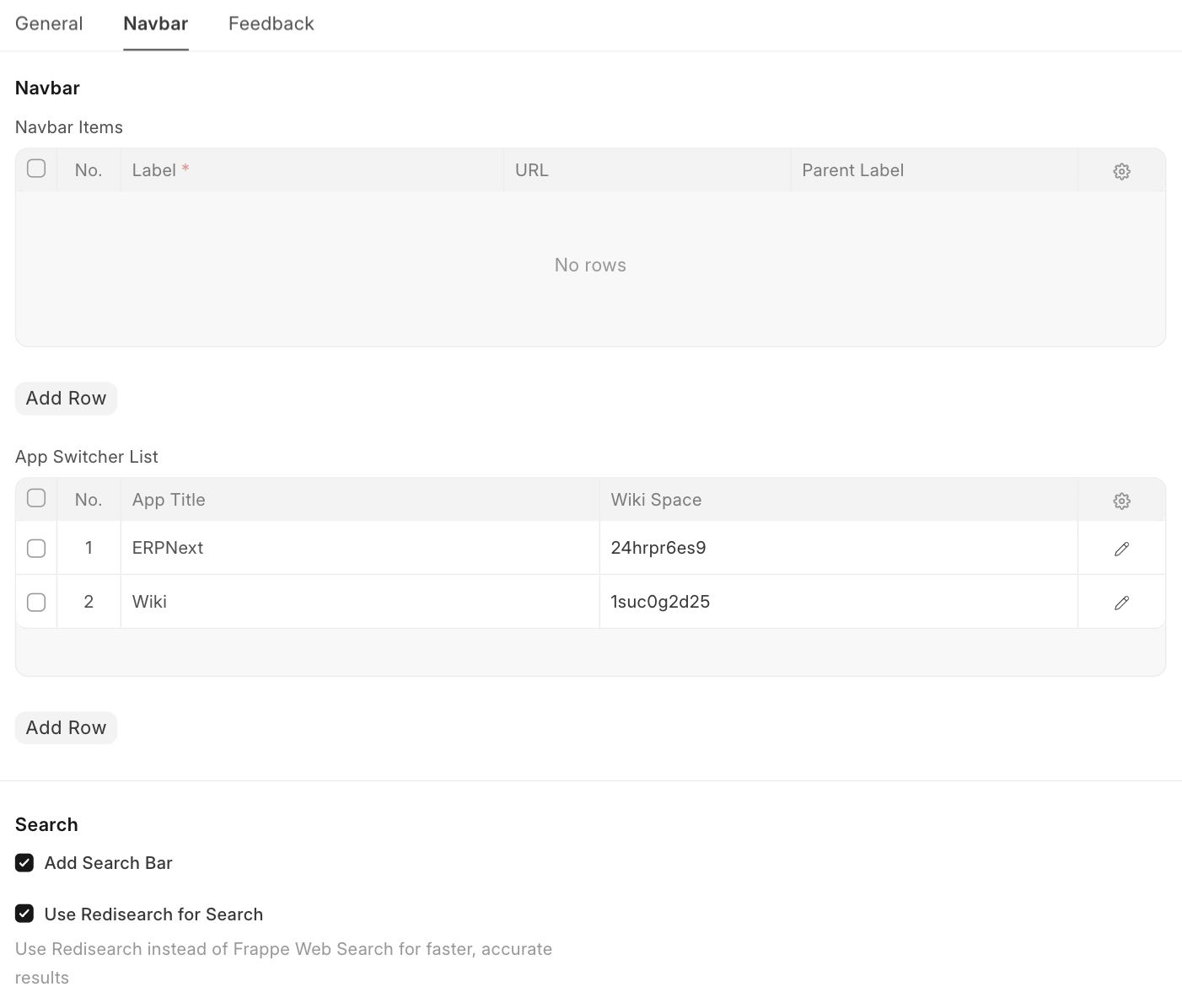Click Wiki Space cell 24hrpr6es9
1182x1008 pixels.
point(838,548)
